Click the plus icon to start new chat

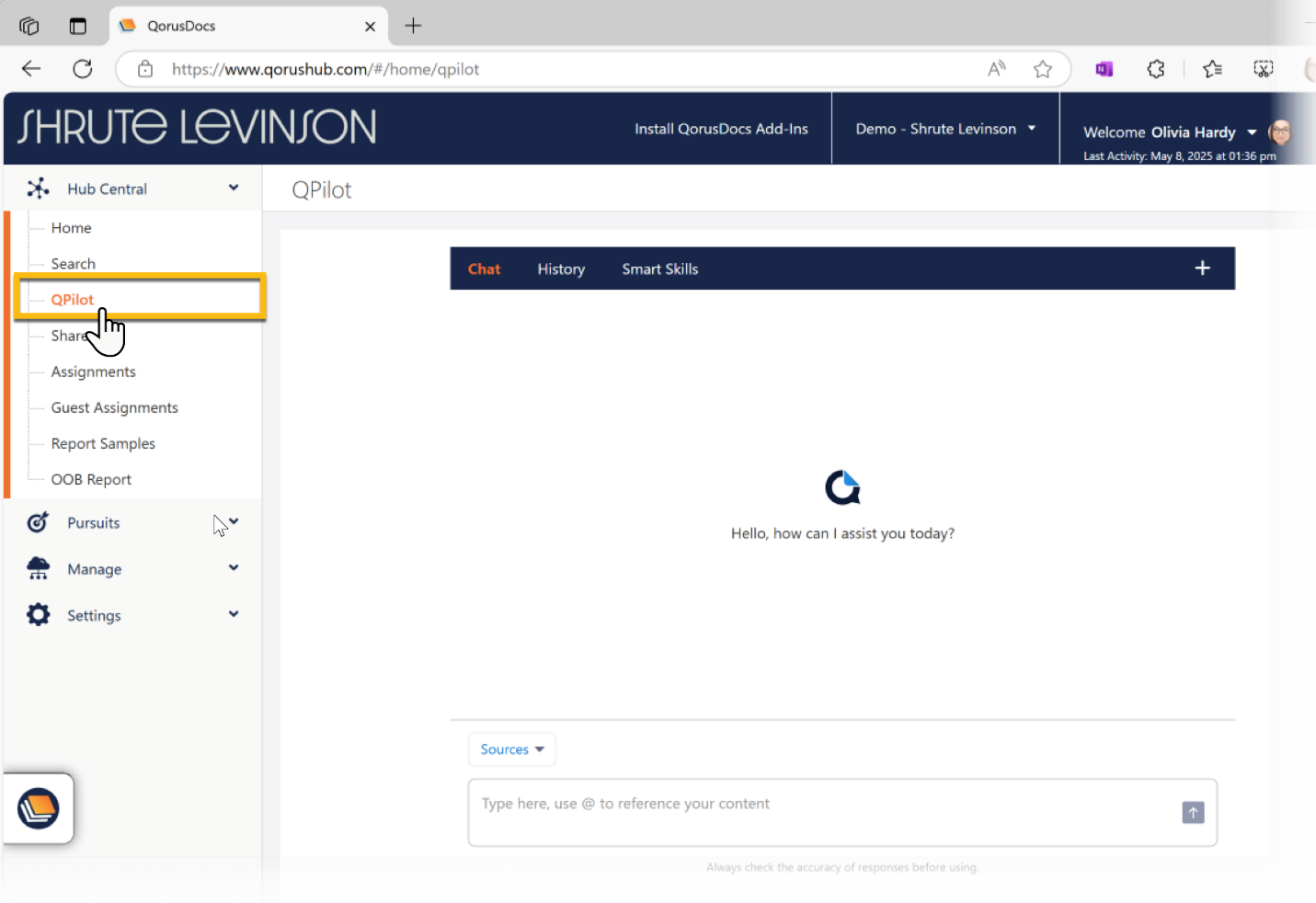tap(1202, 269)
